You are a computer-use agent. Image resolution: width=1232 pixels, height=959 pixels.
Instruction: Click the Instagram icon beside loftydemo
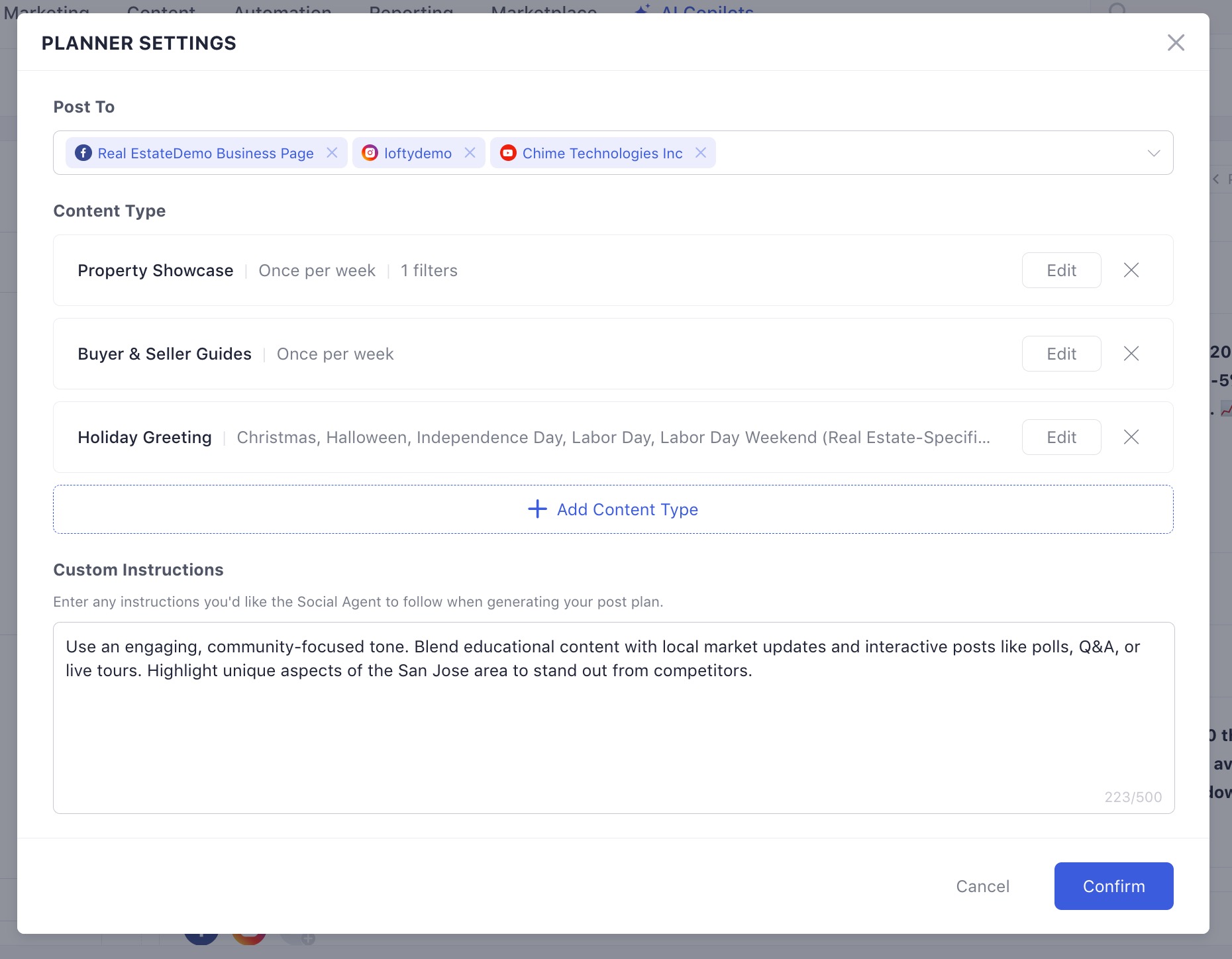click(x=370, y=153)
